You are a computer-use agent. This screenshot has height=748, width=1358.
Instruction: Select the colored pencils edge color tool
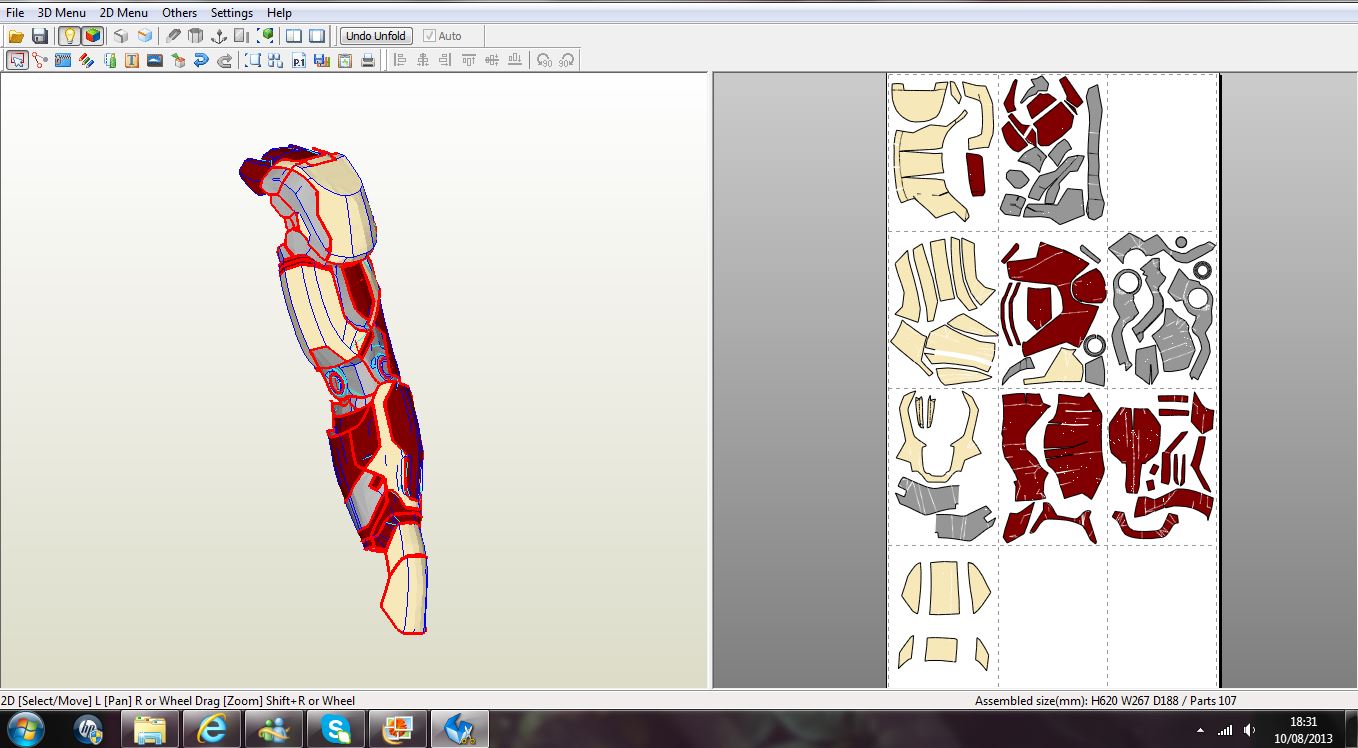[x=86, y=60]
